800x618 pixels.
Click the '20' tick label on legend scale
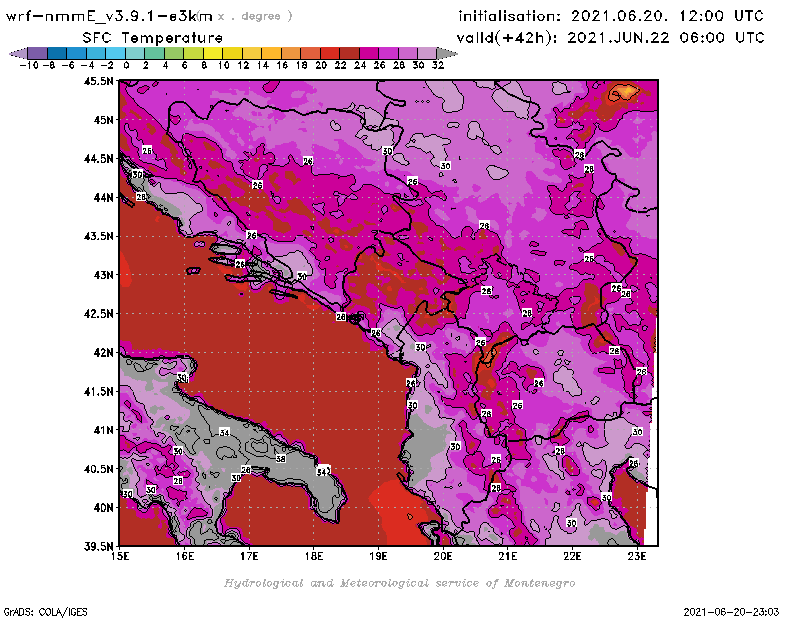[321, 65]
